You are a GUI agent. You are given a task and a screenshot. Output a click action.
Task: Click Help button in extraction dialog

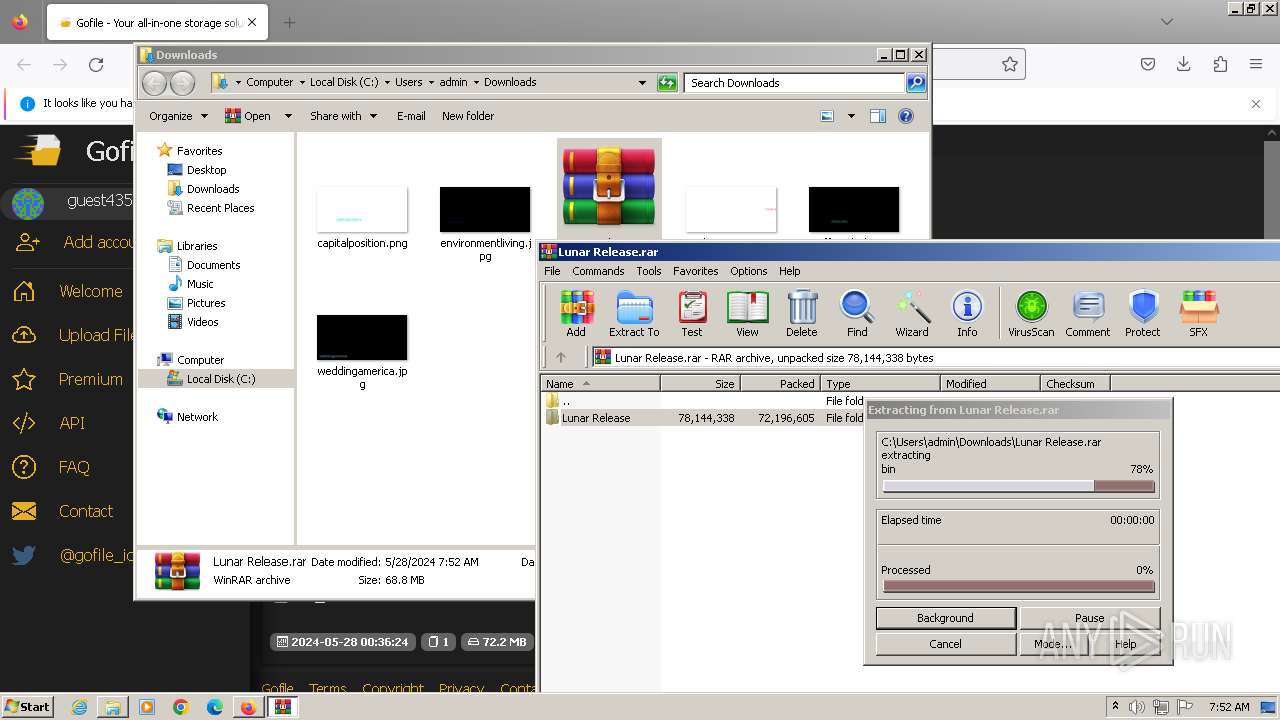[1125, 644]
